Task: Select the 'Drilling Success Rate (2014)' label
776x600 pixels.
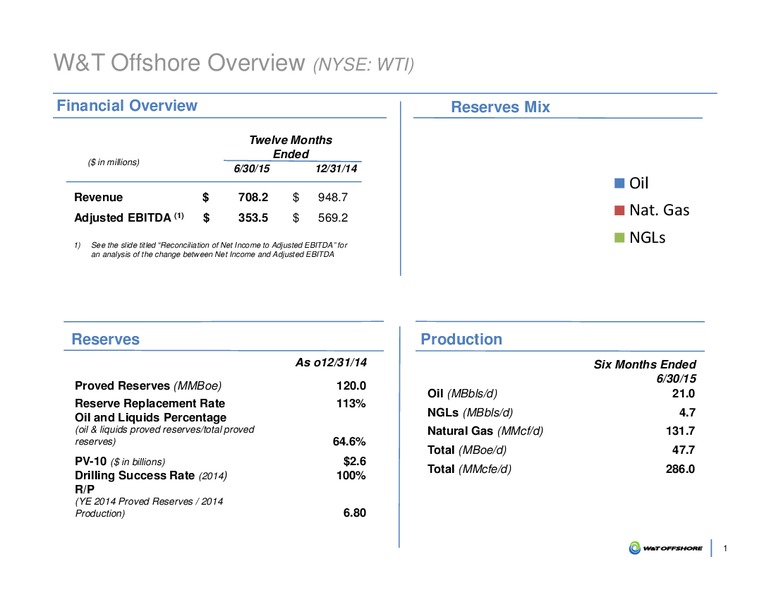Action: 151,476
